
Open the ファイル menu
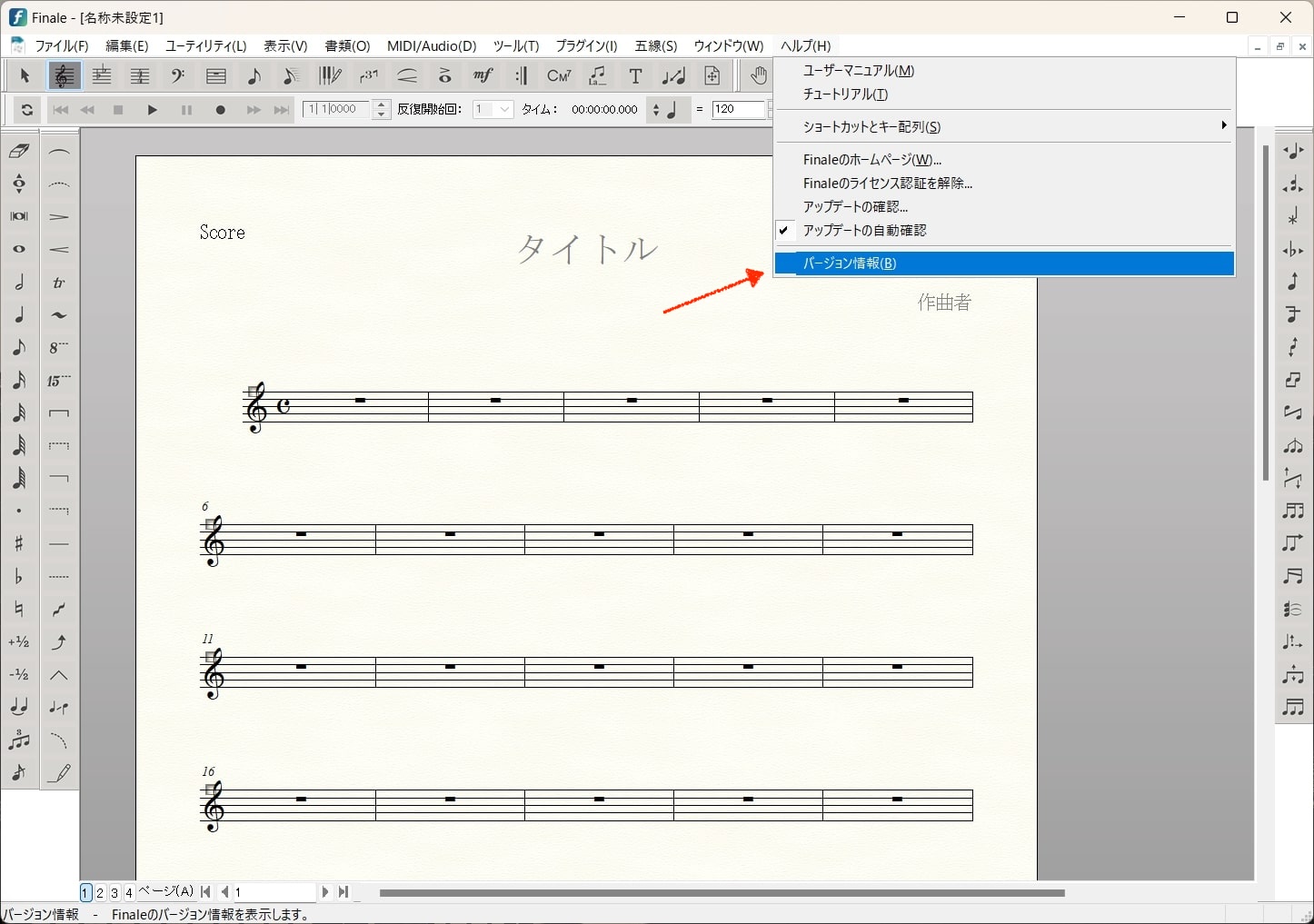pyautogui.click(x=62, y=46)
